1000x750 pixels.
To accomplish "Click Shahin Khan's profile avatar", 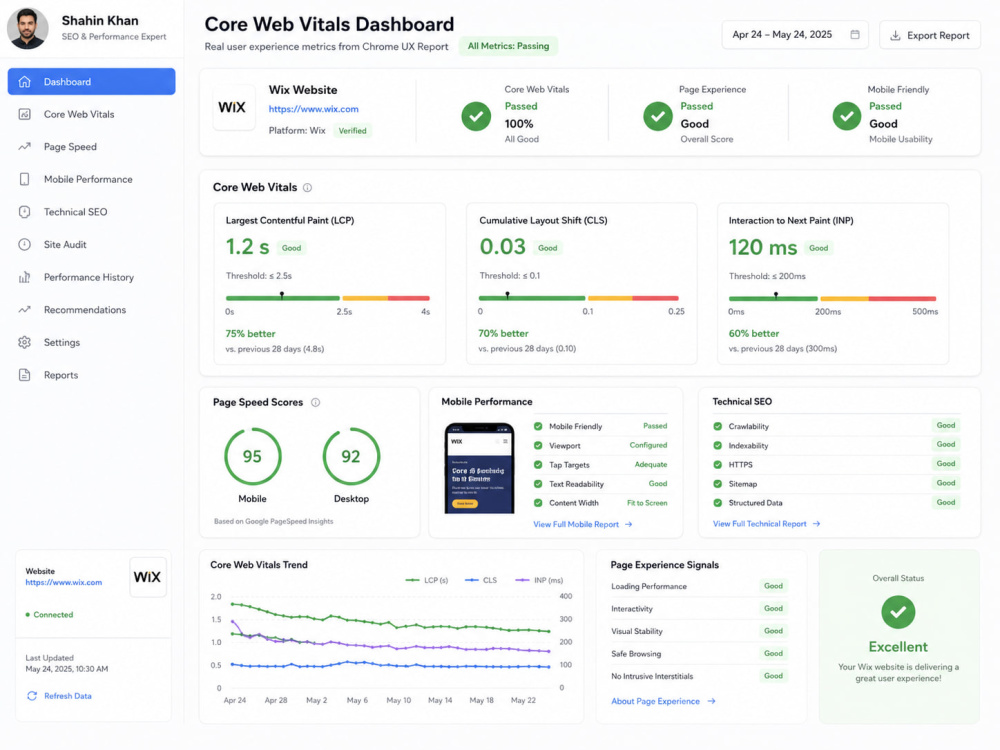I will 27,28.
